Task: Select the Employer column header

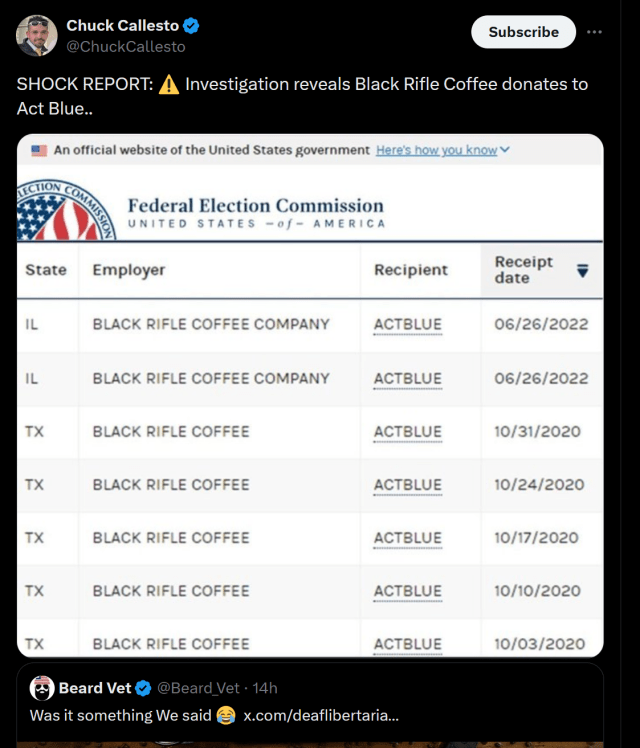Action: (x=129, y=270)
